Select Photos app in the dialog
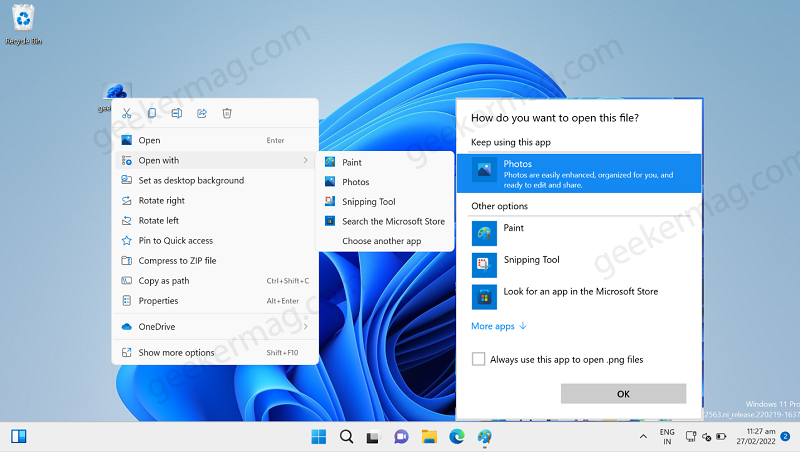Image resolution: width=800 pixels, height=452 pixels. tap(579, 173)
